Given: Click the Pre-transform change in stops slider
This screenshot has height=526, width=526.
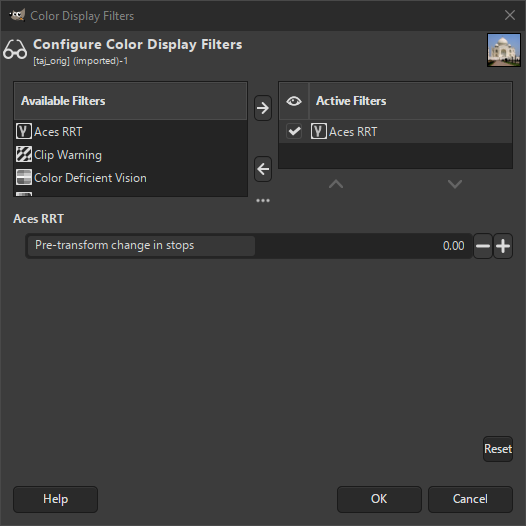Looking at the screenshot, I should 249,246.
